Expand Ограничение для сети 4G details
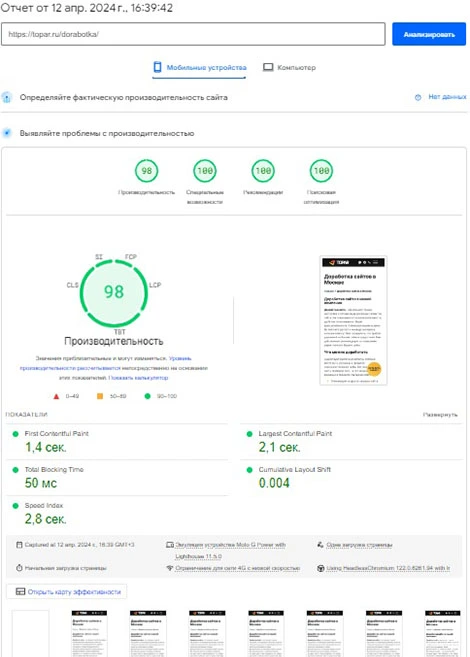Image resolution: width=470 pixels, height=657 pixels. pyautogui.click(x=237, y=568)
